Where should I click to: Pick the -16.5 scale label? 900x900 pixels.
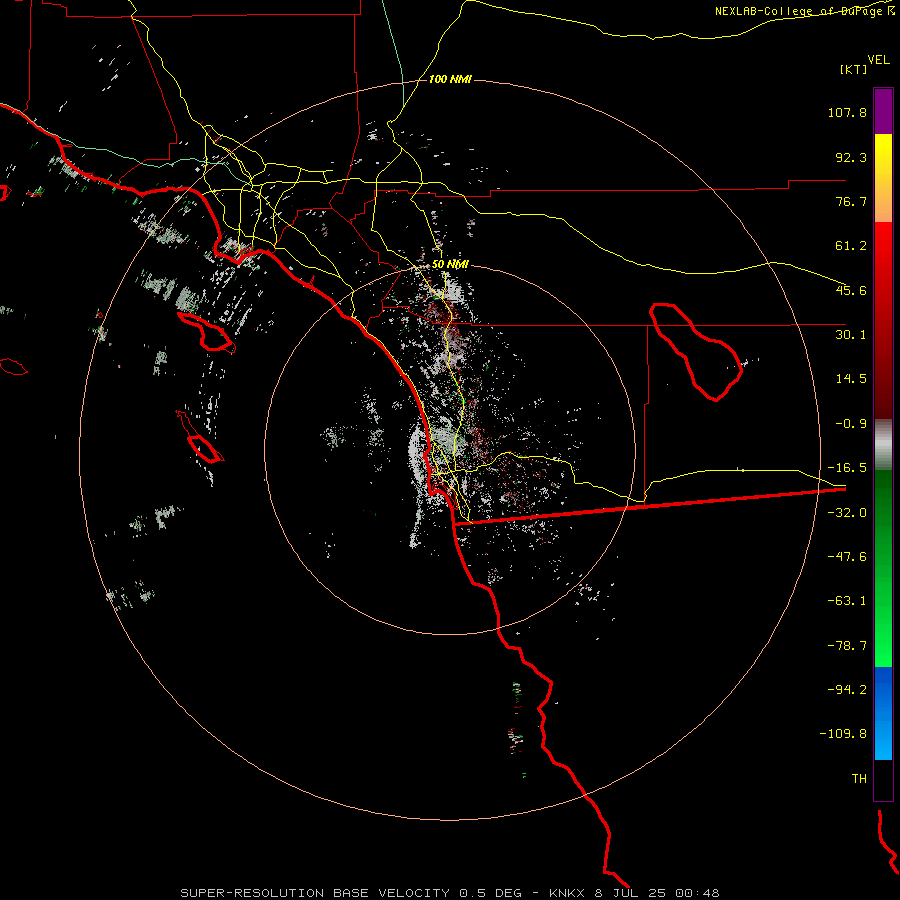847,467
